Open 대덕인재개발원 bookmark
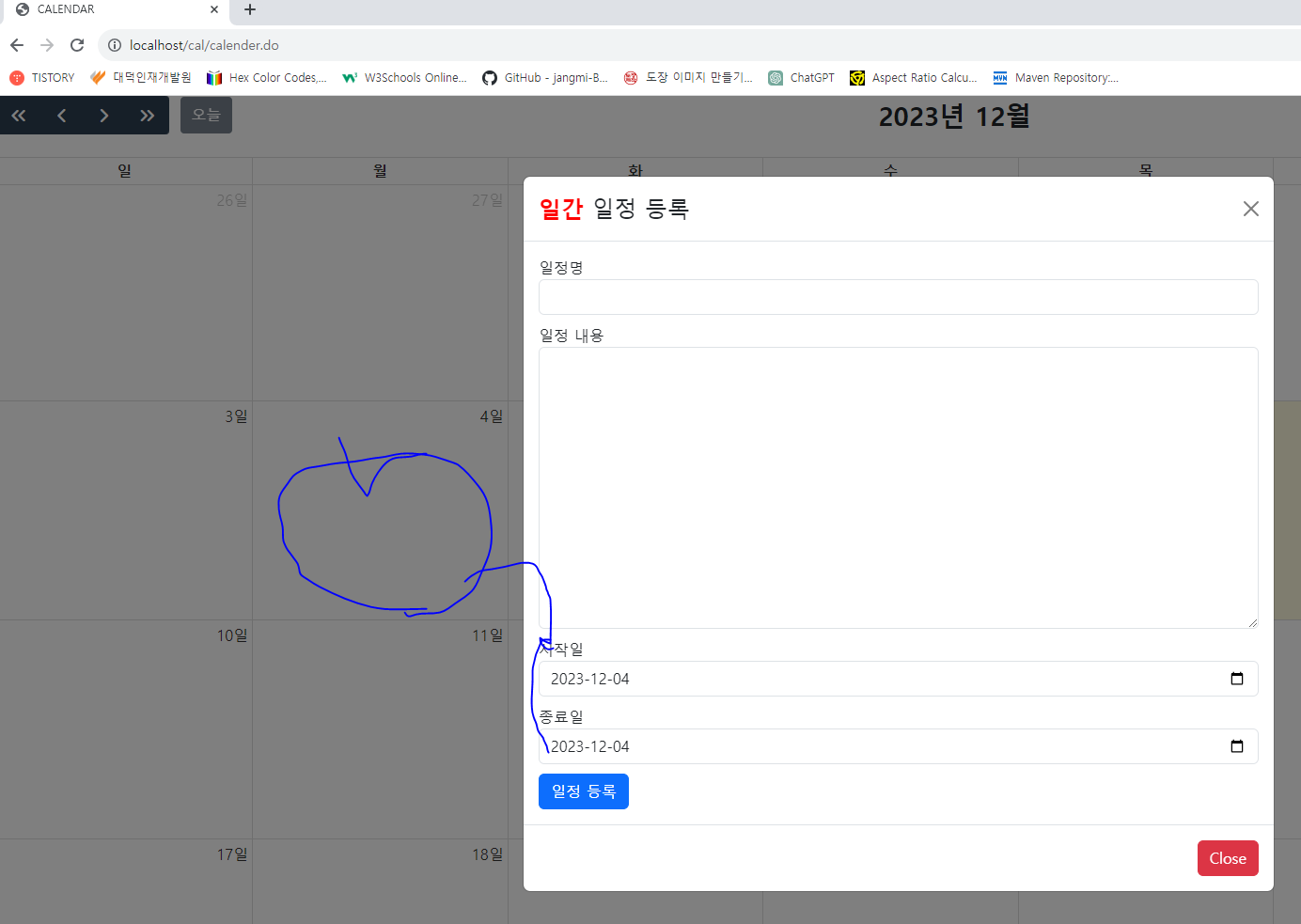 point(141,78)
